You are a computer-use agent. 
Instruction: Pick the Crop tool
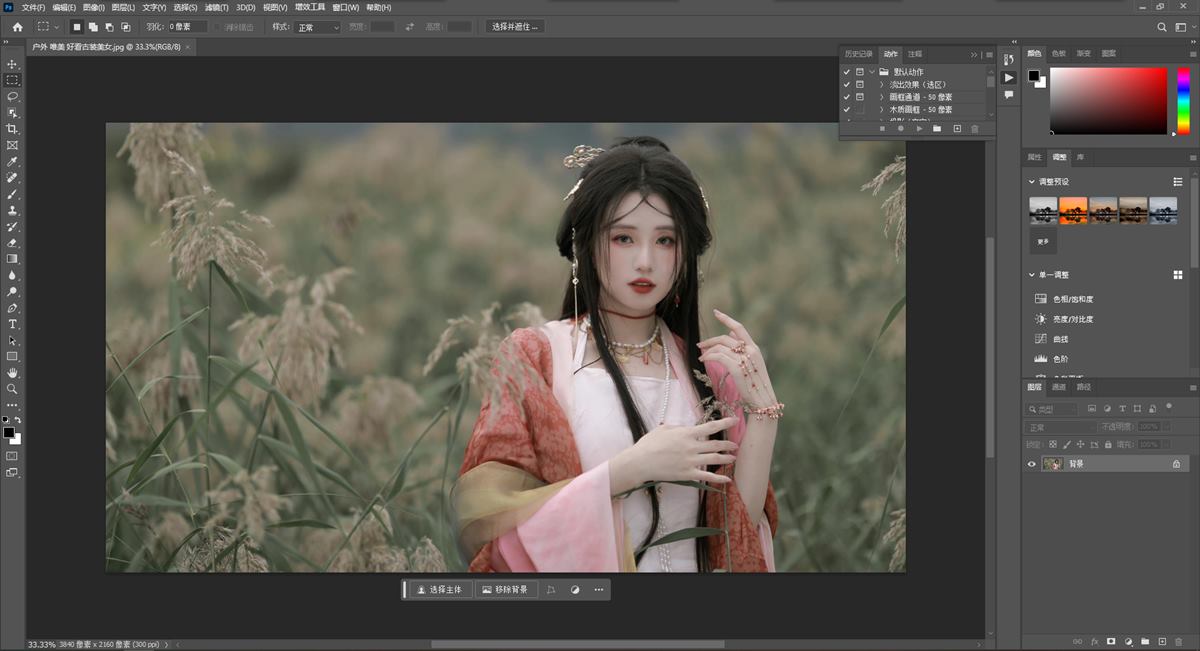(12, 129)
